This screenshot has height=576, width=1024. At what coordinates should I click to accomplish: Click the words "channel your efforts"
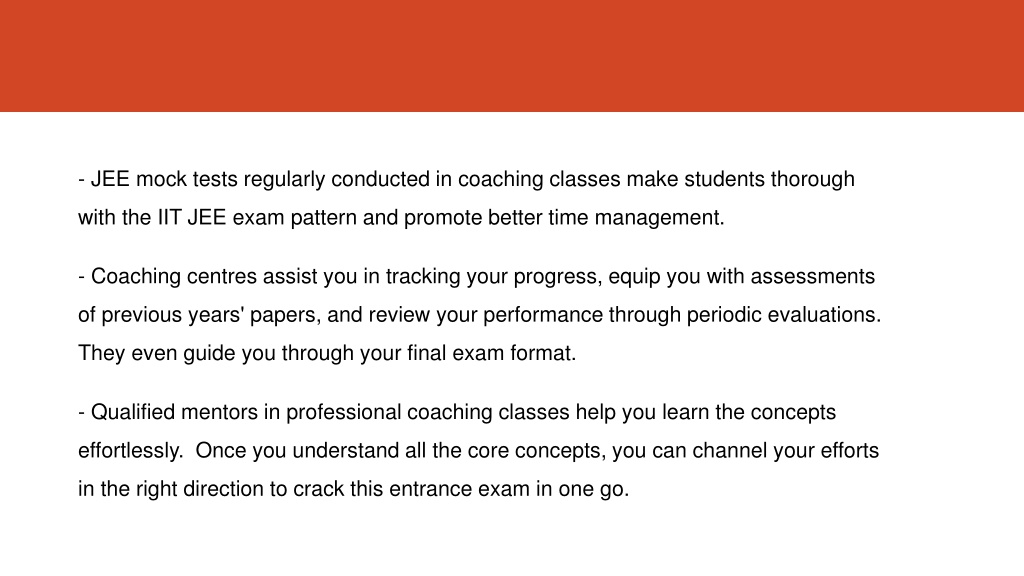coord(786,451)
